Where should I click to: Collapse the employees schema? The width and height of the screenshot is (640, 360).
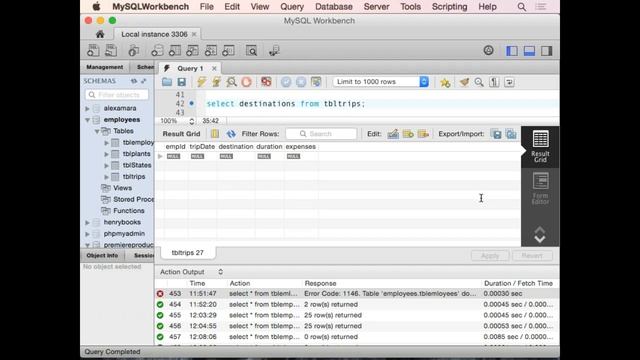coord(87,120)
